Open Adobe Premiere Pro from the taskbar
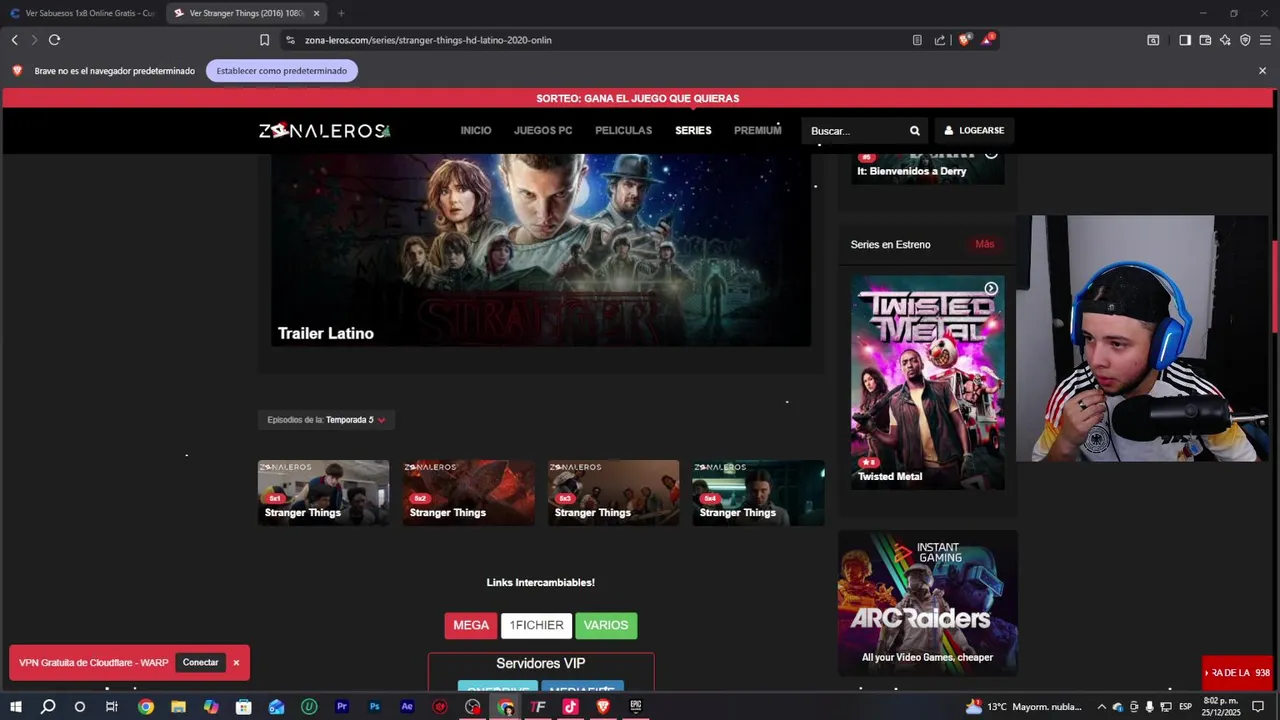The width and height of the screenshot is (1280, 720). [x=342, y=707]
